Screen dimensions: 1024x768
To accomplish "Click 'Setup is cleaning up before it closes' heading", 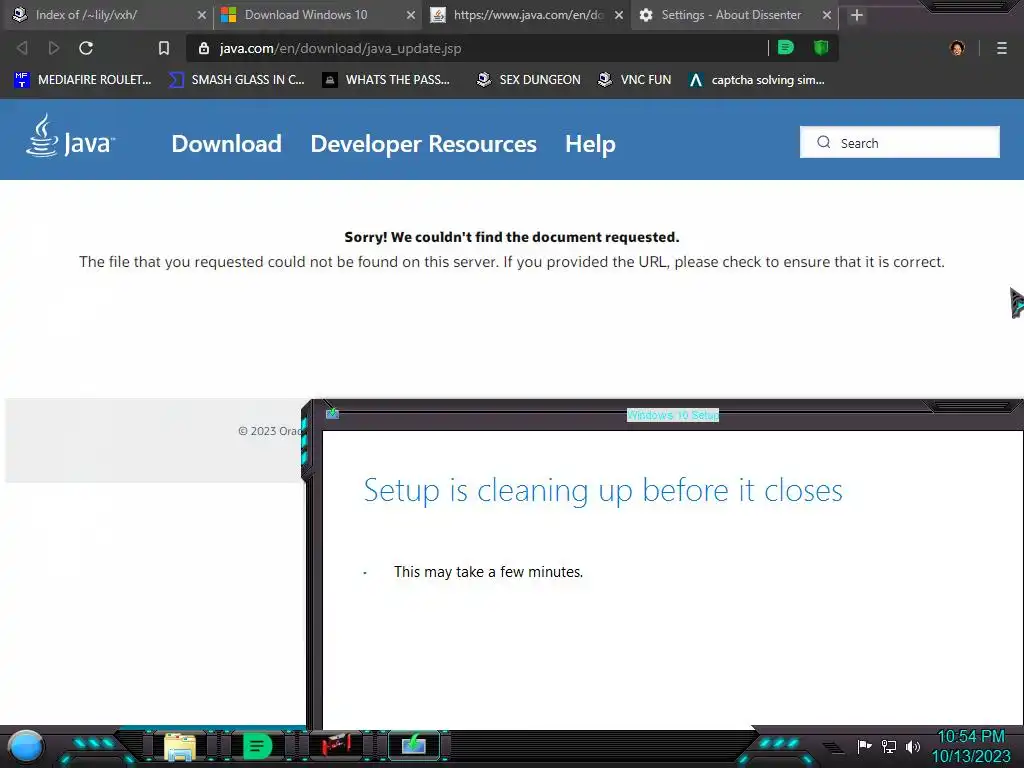I will (x=603, y=490).
